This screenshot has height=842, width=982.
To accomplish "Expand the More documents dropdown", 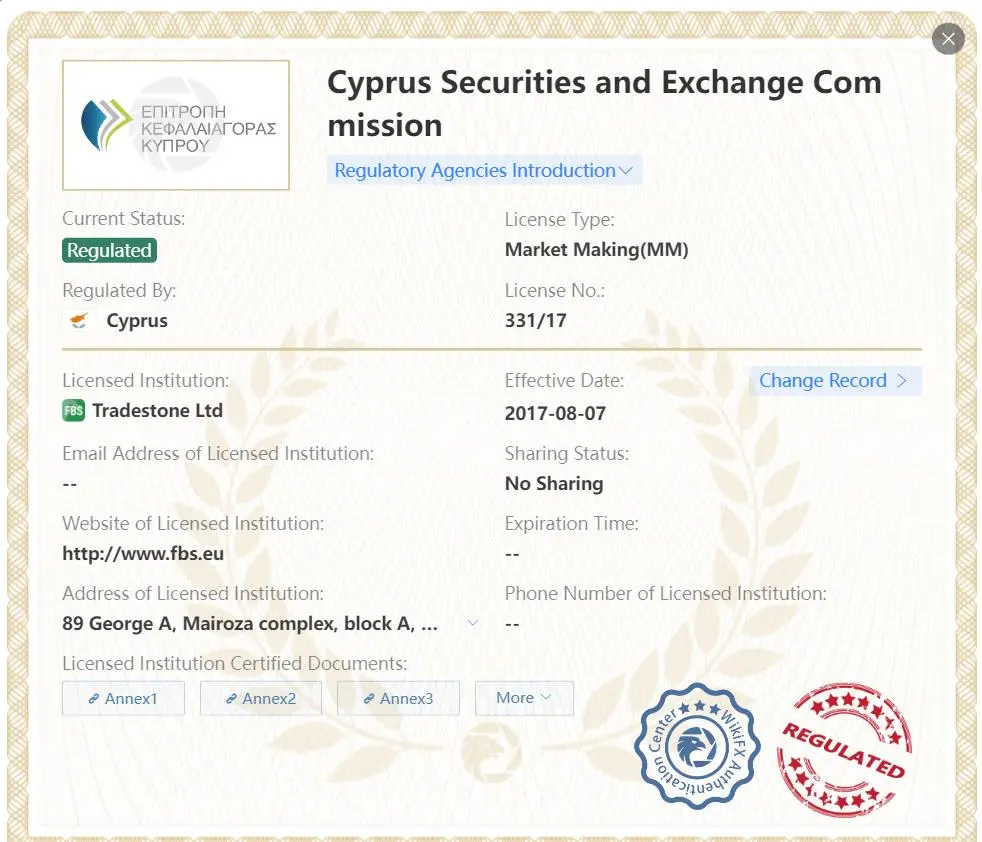I will pyautogui.click(x=524, y=698).
